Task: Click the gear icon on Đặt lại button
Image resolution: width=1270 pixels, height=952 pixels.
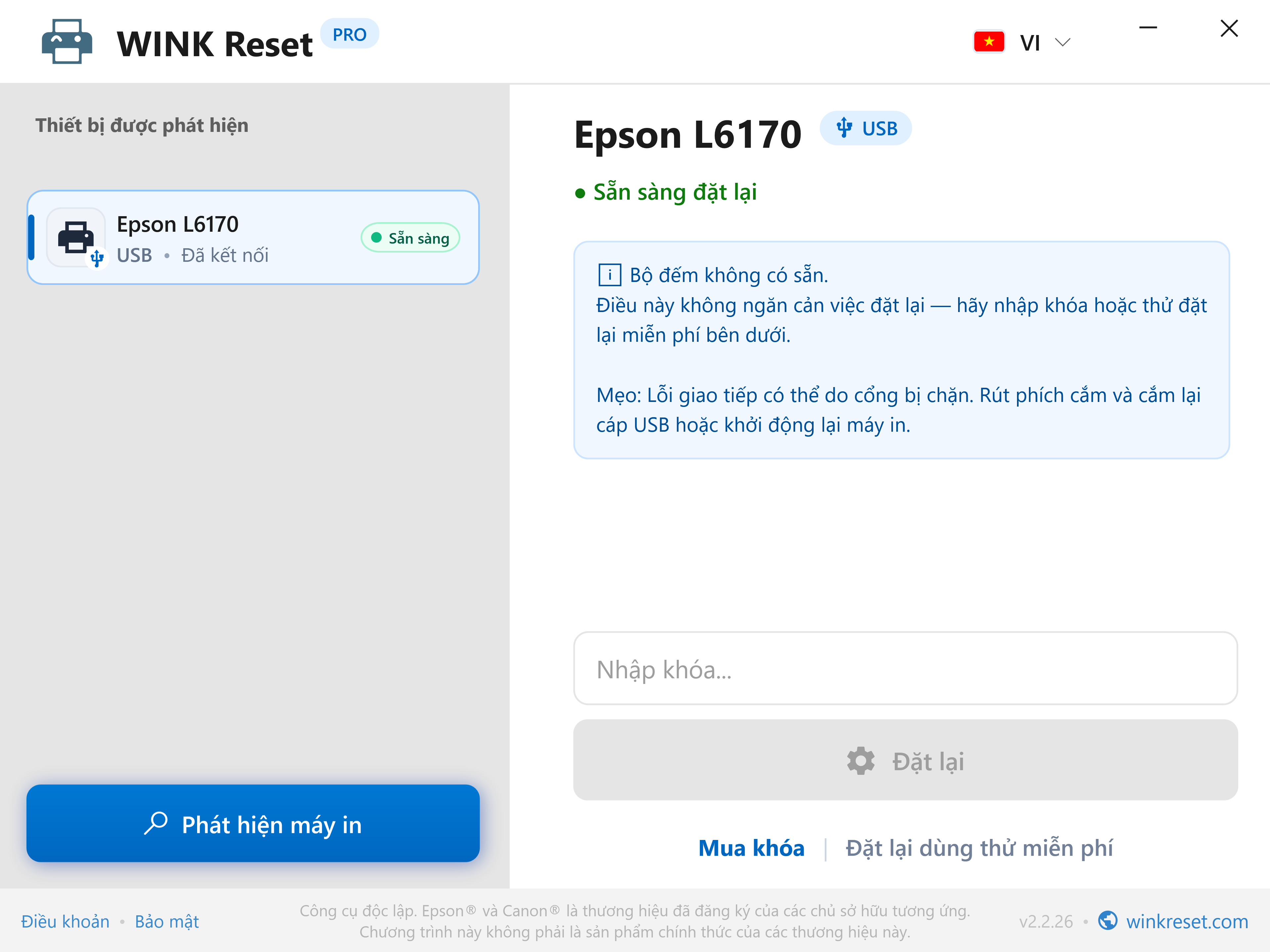Action: 861,760
